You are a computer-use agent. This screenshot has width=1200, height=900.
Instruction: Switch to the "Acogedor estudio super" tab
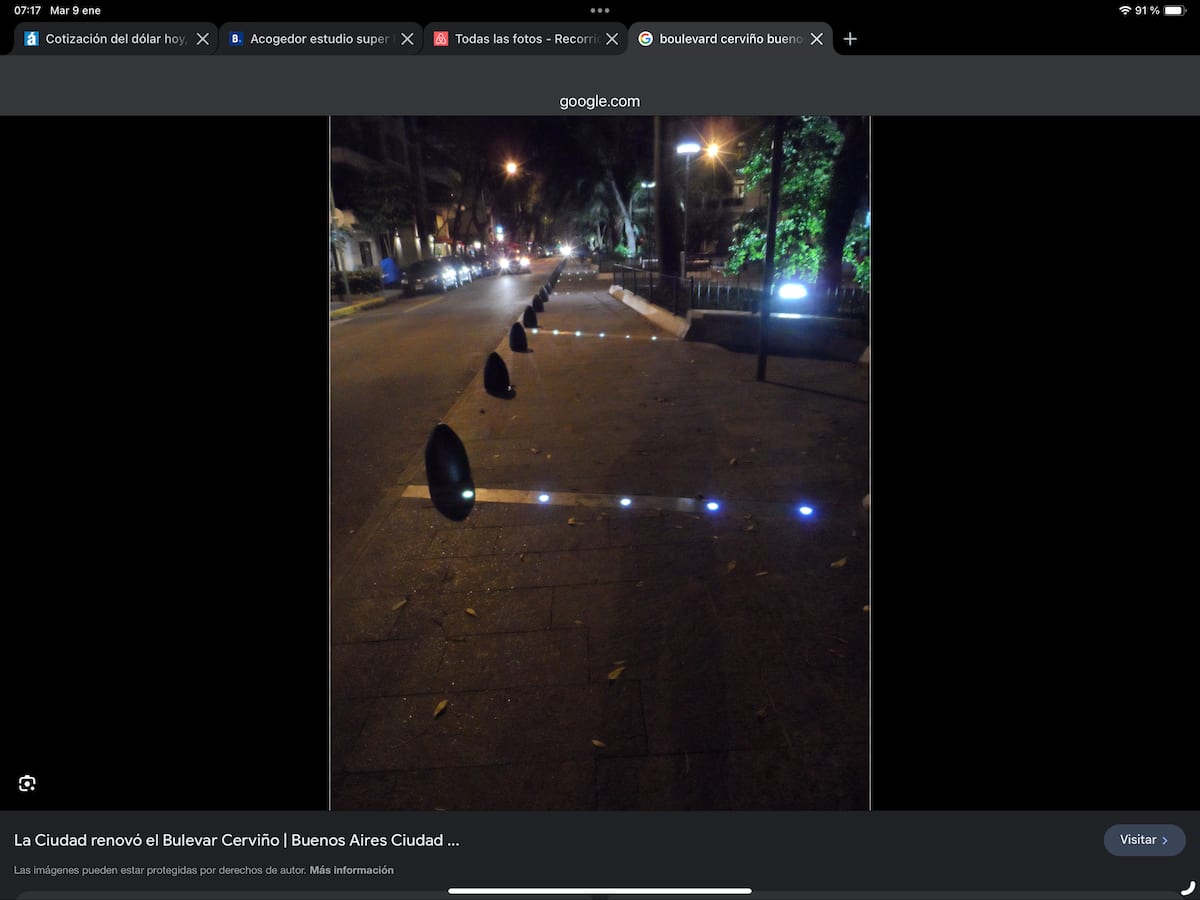[x=318, y=39]
